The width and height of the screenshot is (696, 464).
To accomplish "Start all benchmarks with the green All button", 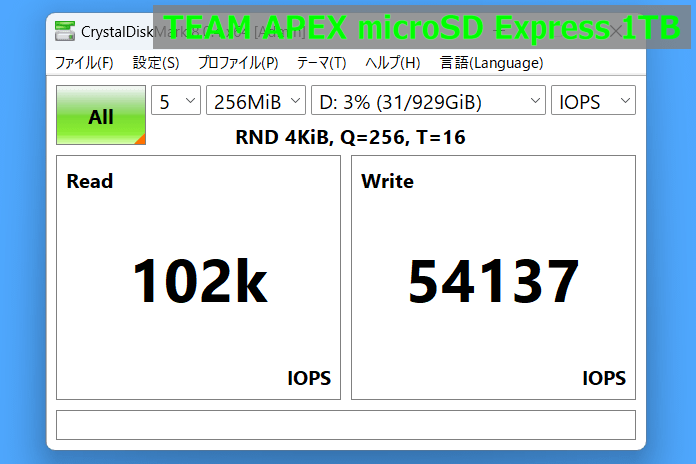I will click(101, 116).
